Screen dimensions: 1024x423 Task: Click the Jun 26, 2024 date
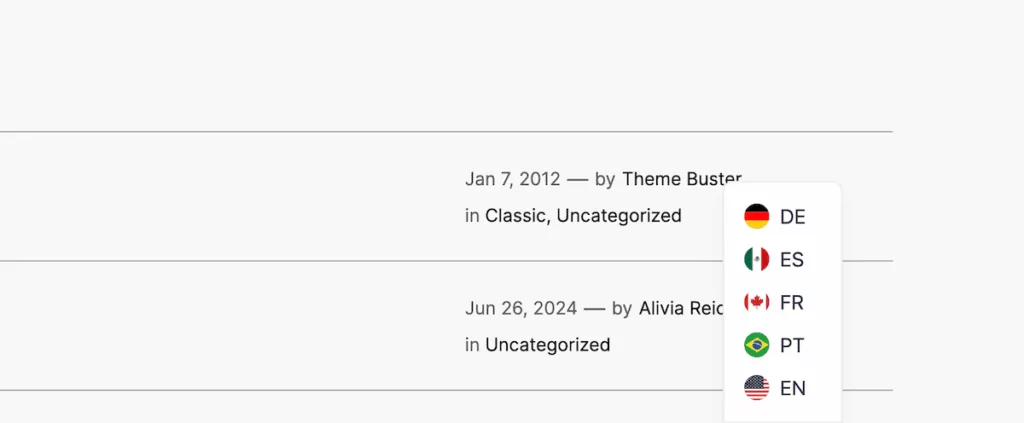521,308
